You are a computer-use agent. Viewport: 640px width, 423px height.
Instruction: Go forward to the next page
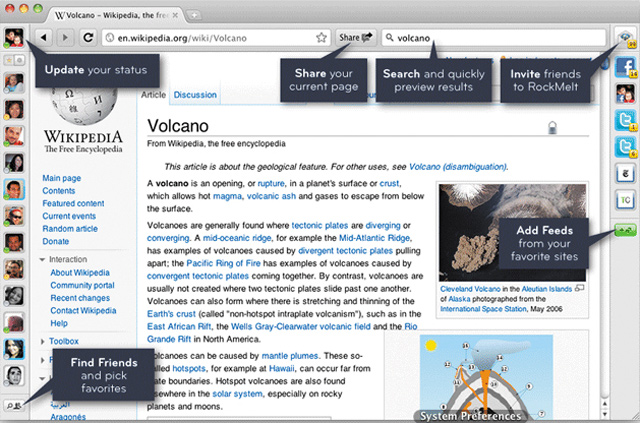pyautogui.click(x=64, y=38)
